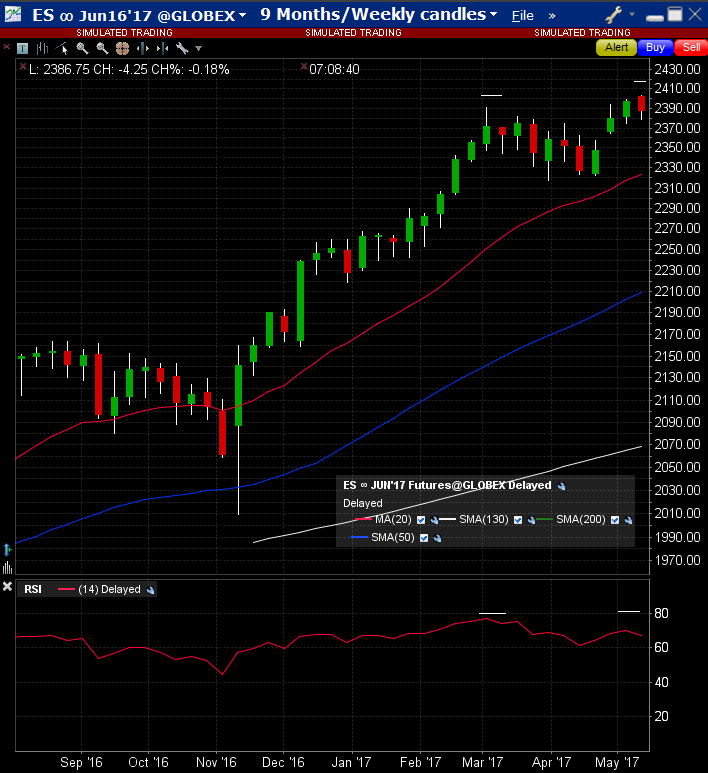Close the RSI panel
Screen dimensions: 708x773
pos(8,587)
